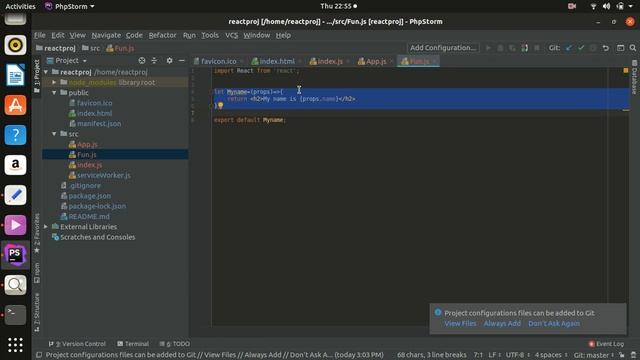Open the system volume indicator
Image resolution: width=640 pixels, height=360 pixels.
click(606, 6)
